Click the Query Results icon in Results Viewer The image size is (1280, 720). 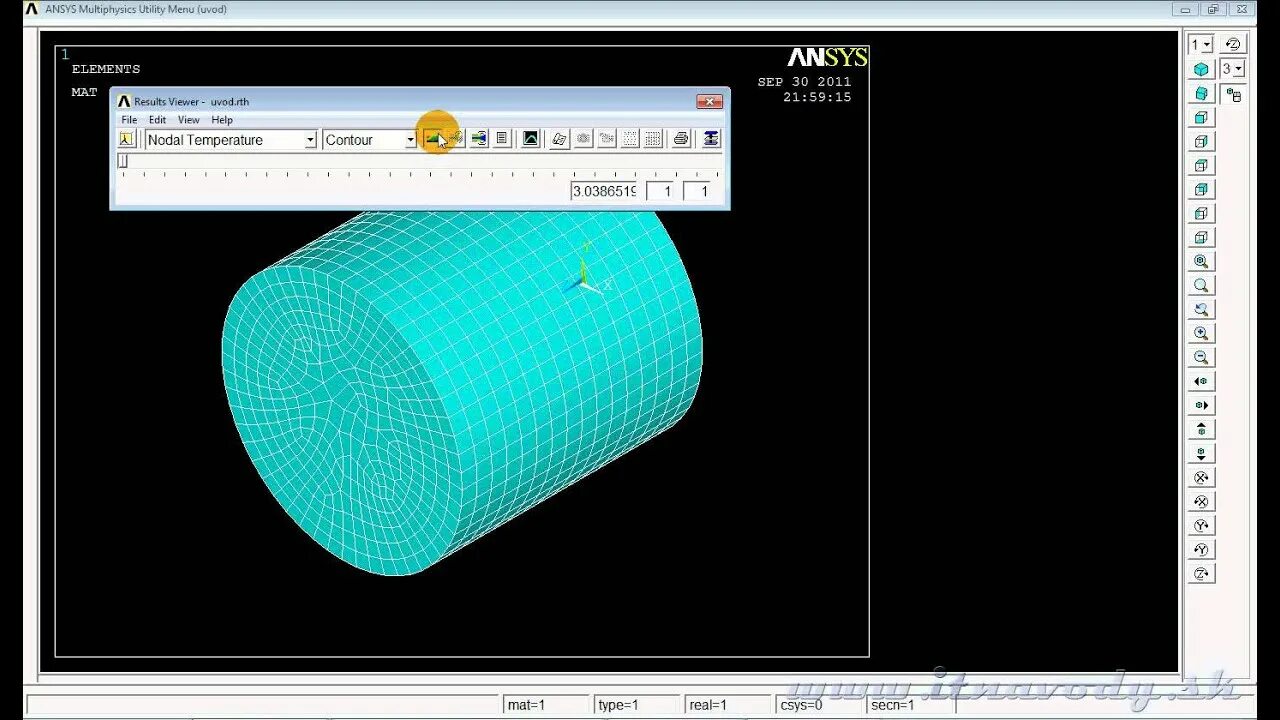click(455, 139)
